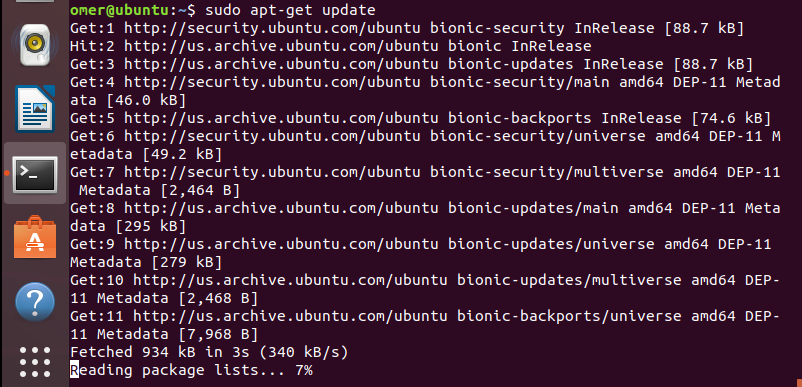802x387 pixels.
Task: Open the Help question mark icon
Action: pos(35,302)
